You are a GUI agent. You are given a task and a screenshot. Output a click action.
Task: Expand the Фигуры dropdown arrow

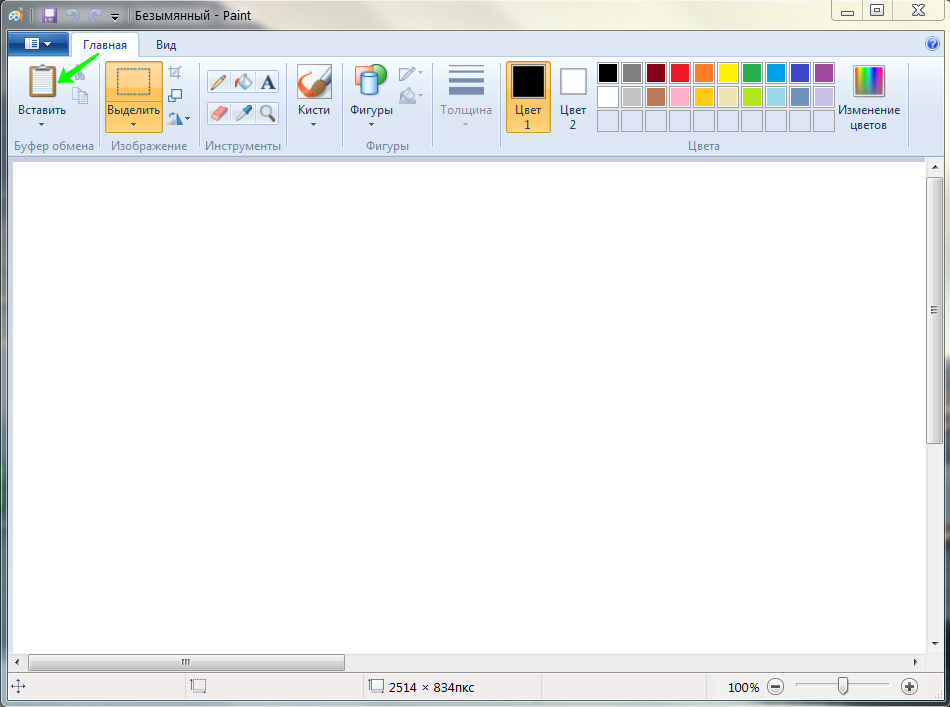[371, 125]
